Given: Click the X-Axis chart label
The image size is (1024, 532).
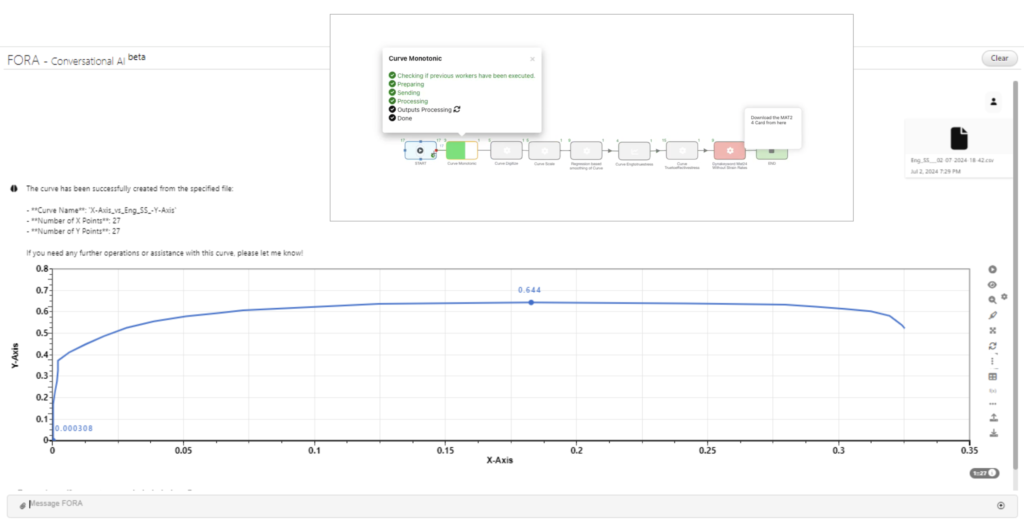Looking at the screenshot, I should [x=500, y=460].
